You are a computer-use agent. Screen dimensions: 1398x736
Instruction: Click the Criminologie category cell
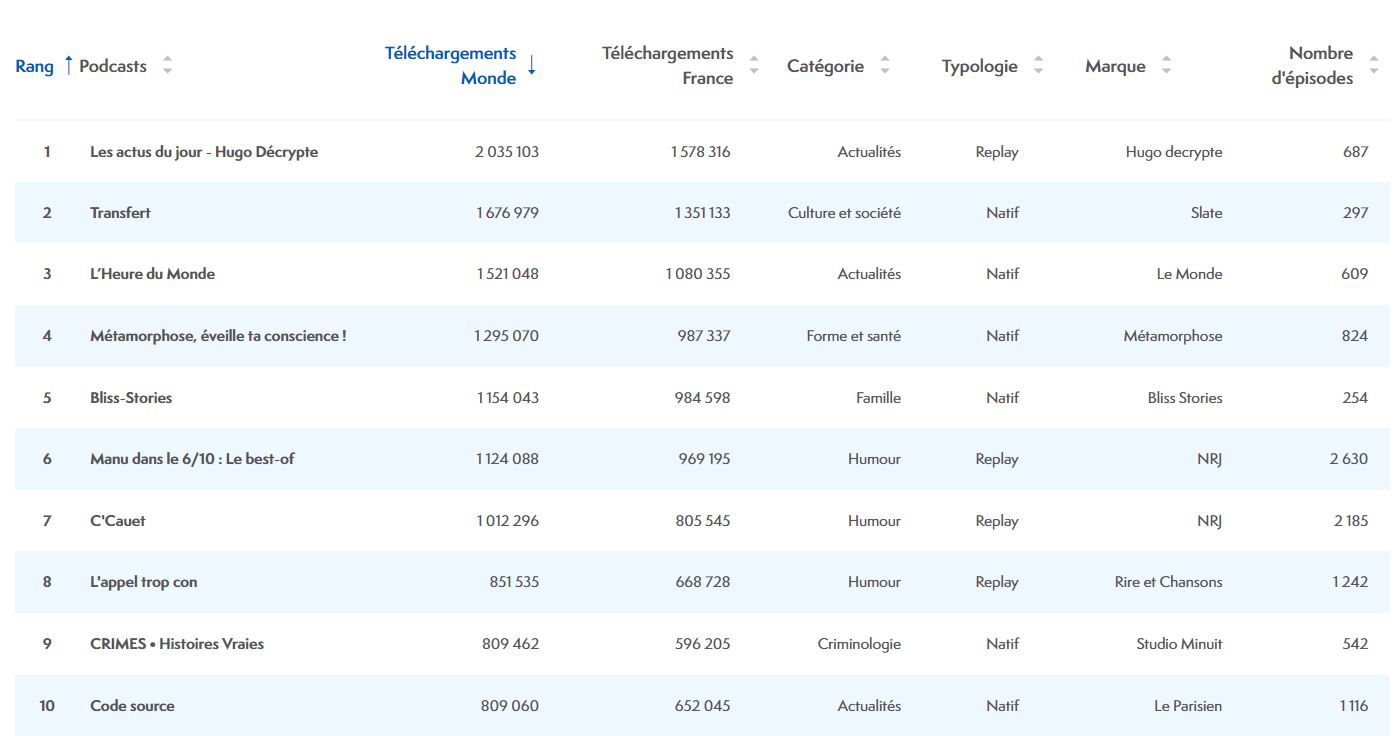click(x=859, y=644)
